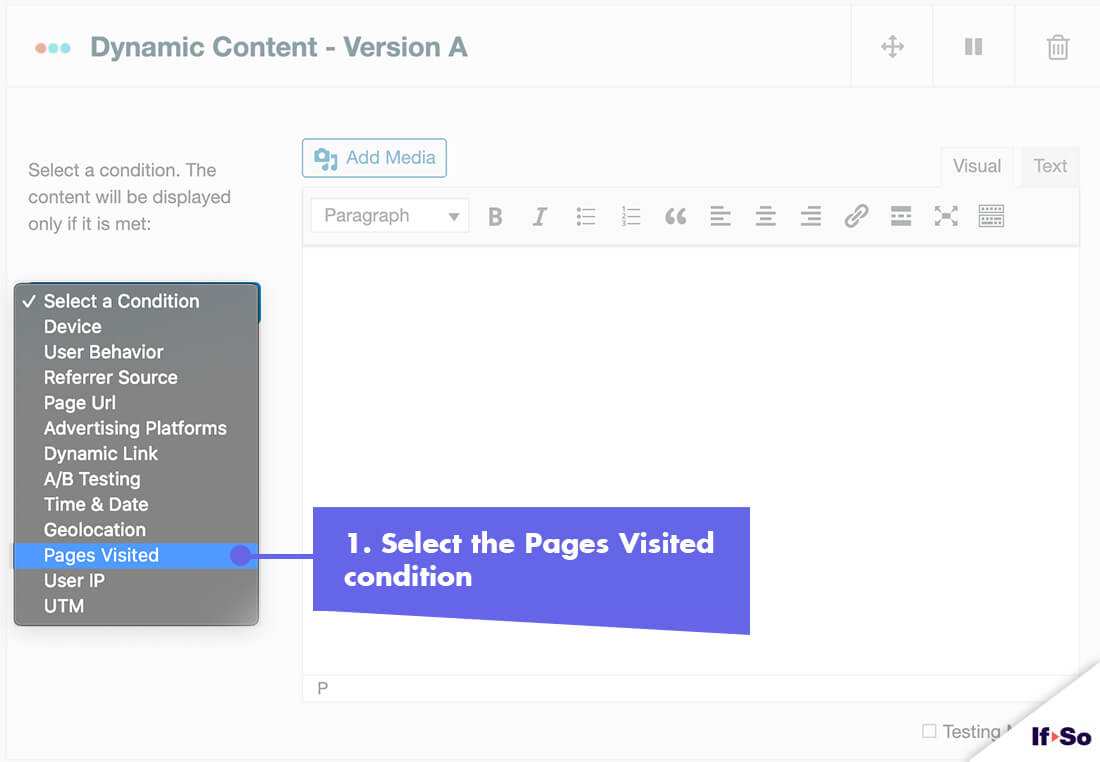Switch to the Text editor tab
The image size is (1100, 762).
(x=1049, y=166)
